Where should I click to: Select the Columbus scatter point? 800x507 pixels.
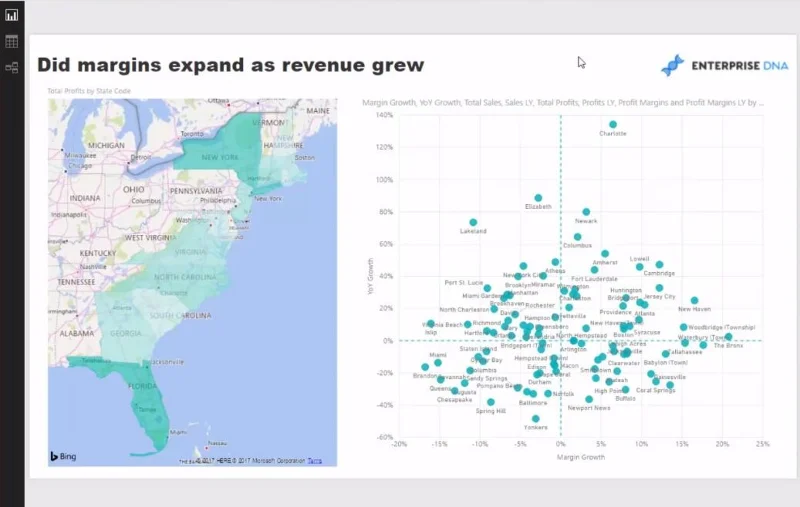tap(578, 237)
